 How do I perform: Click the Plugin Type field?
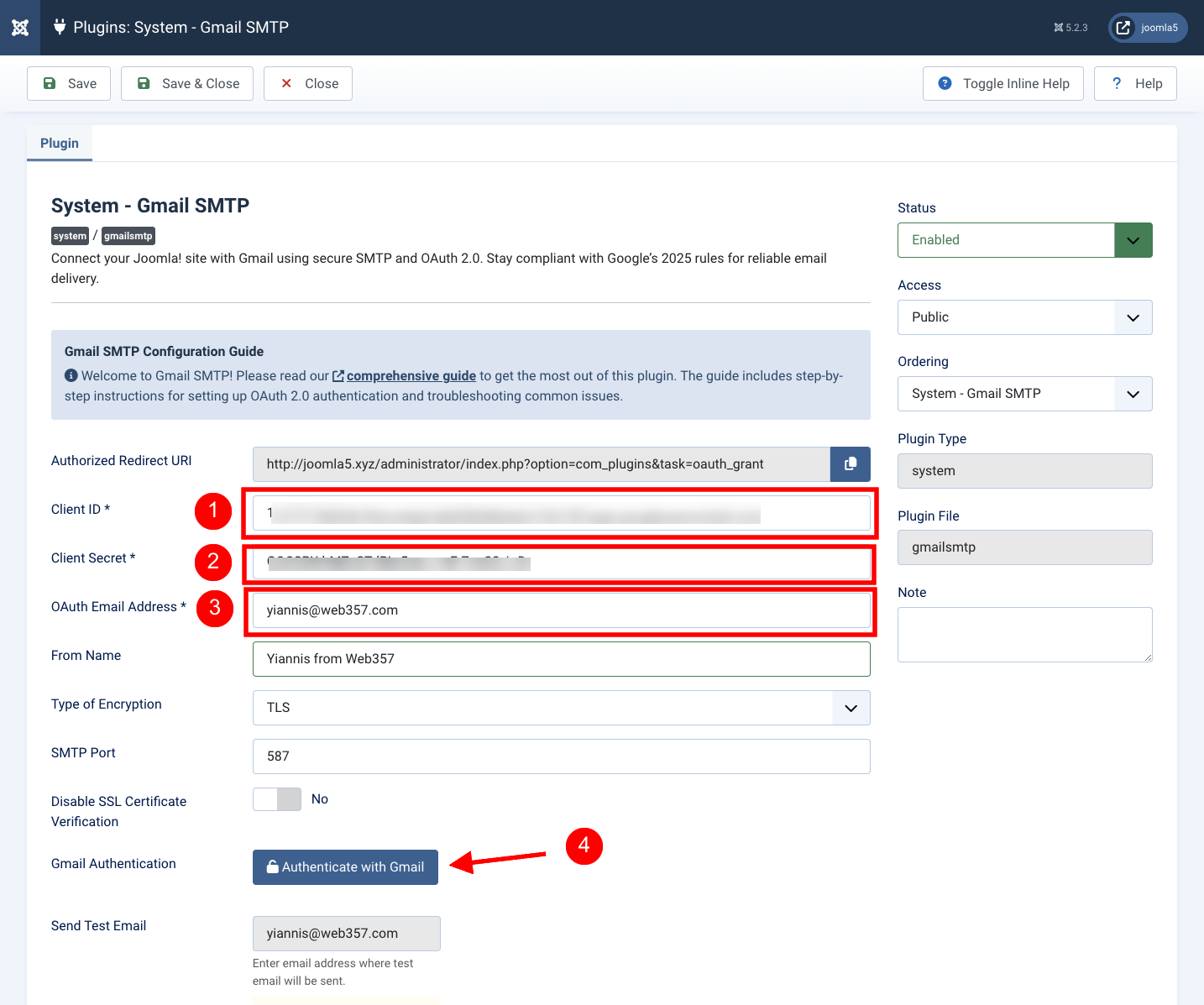click(1025, 471)
